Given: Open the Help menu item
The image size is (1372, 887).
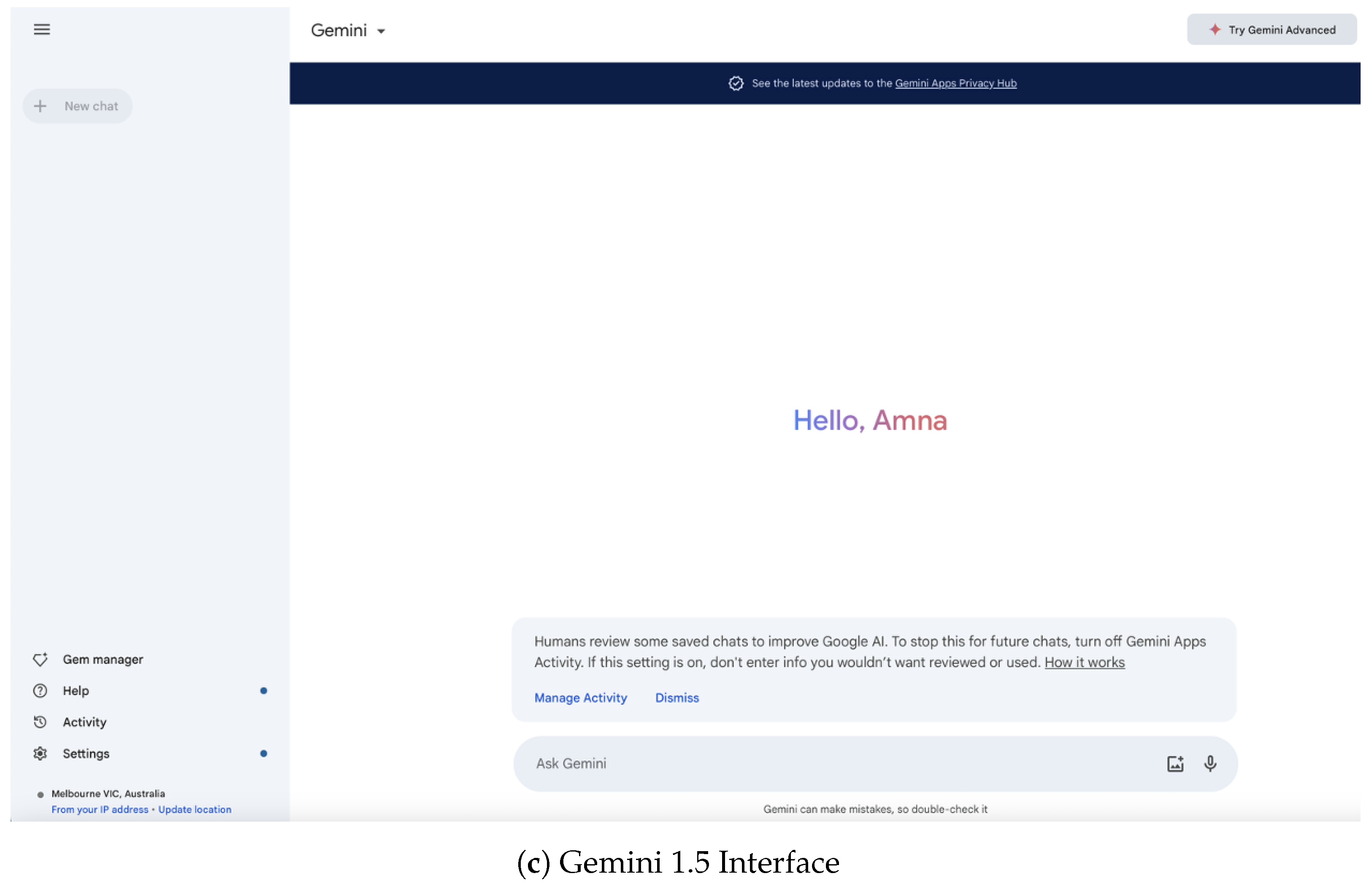Looking at the screenshot, I should point(76,691).
